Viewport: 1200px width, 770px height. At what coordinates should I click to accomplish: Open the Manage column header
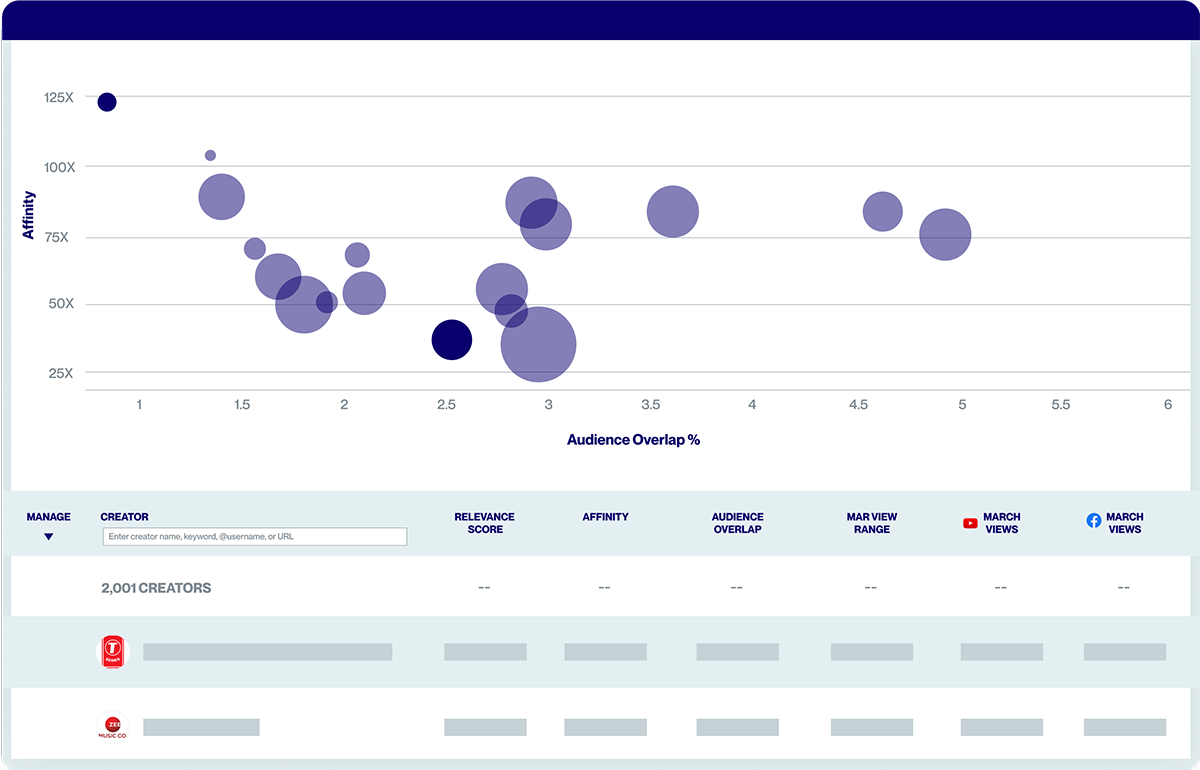click(x=48, y=517)
